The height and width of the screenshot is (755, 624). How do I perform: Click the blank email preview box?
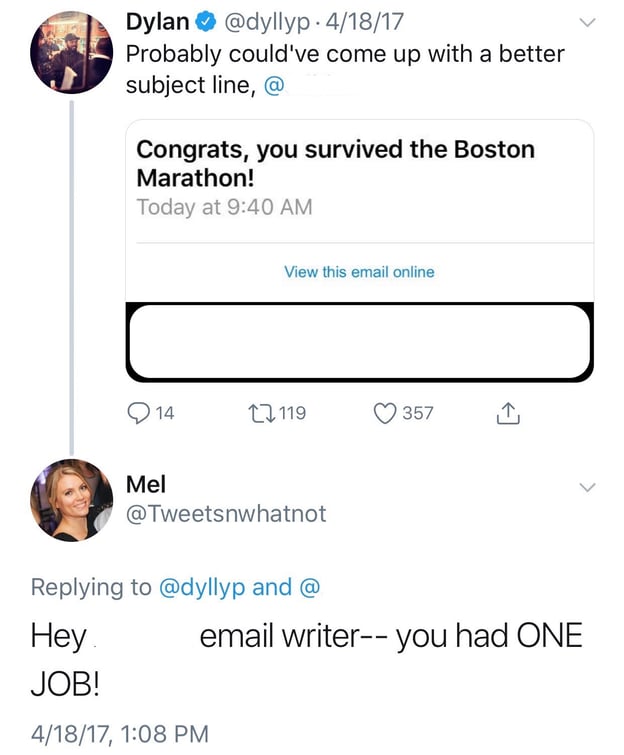pos(359,342)
